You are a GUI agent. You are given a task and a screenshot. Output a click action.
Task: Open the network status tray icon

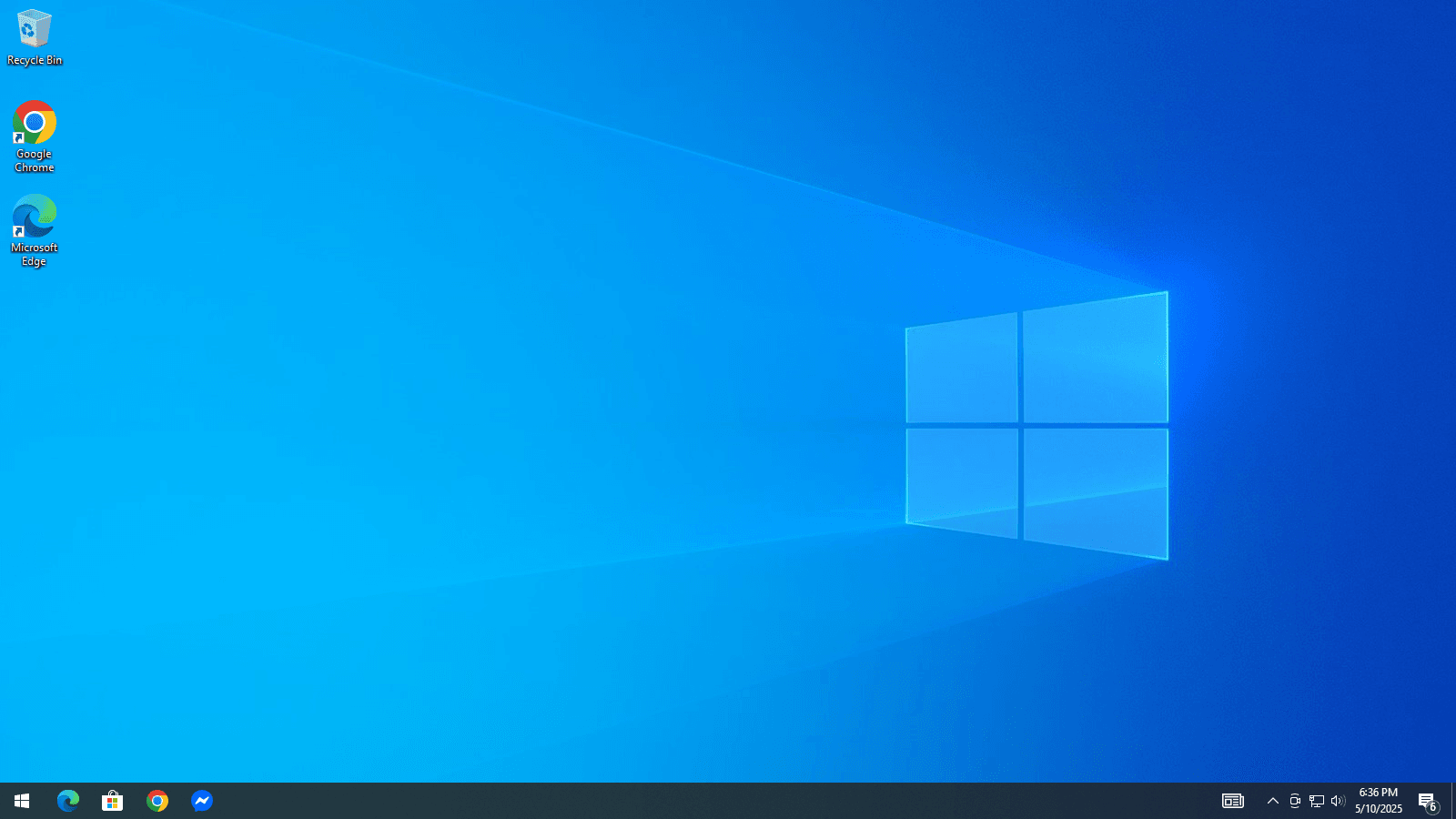1317,801
